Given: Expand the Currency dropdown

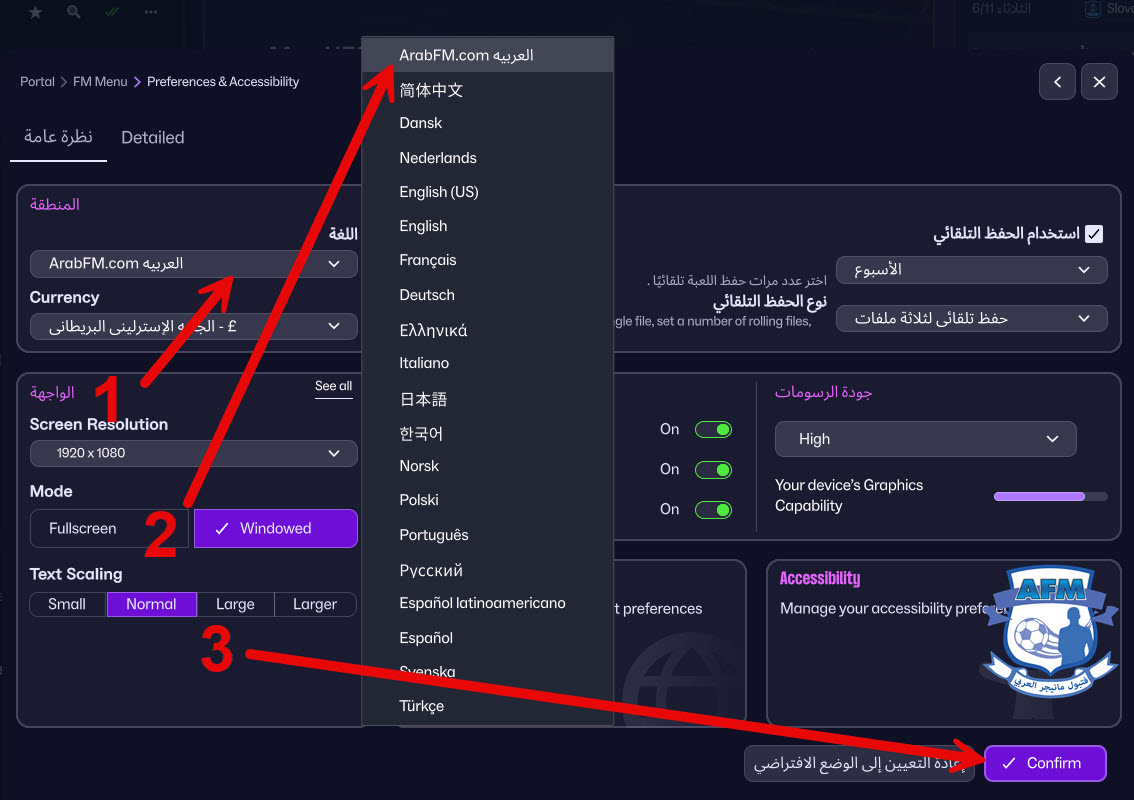Looking at the screenshot, I should tap(193, 326).
